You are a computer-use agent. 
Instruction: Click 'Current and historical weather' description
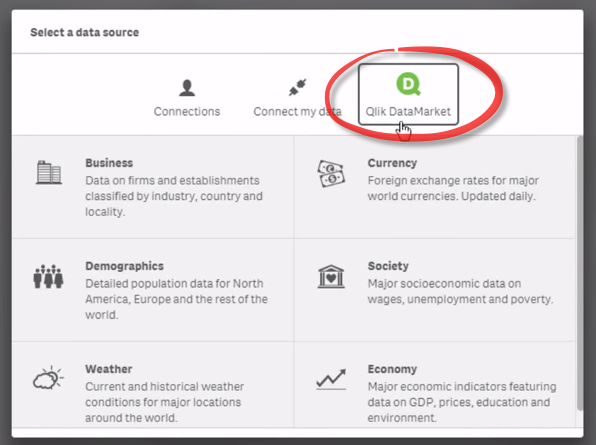(x=165, y=386)
